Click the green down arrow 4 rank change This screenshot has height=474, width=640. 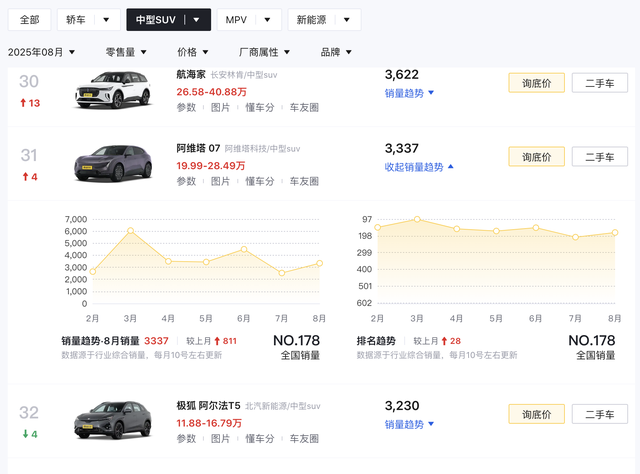(x=29, y=434)
